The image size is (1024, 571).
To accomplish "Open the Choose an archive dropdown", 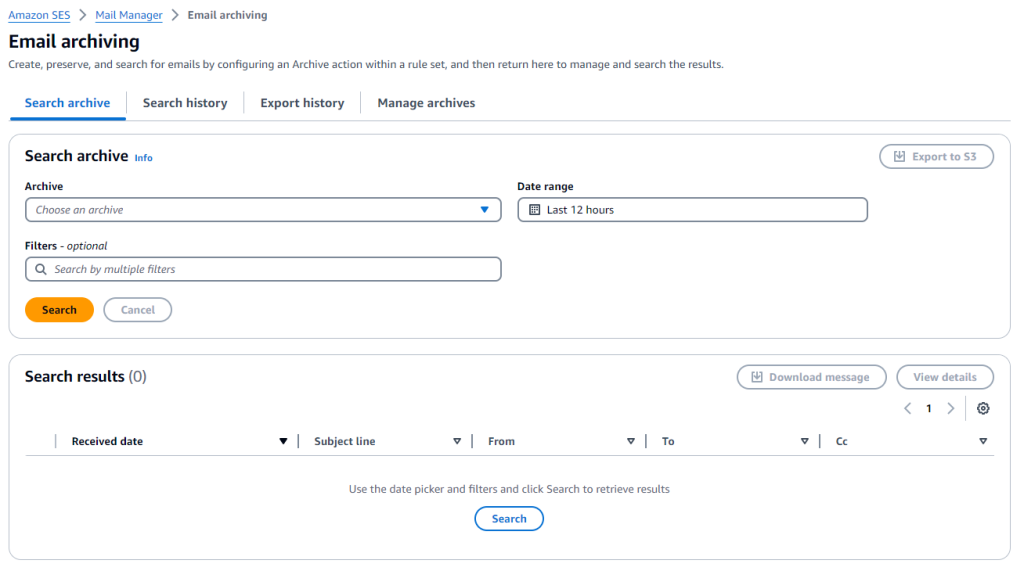I will pos(263,210).
